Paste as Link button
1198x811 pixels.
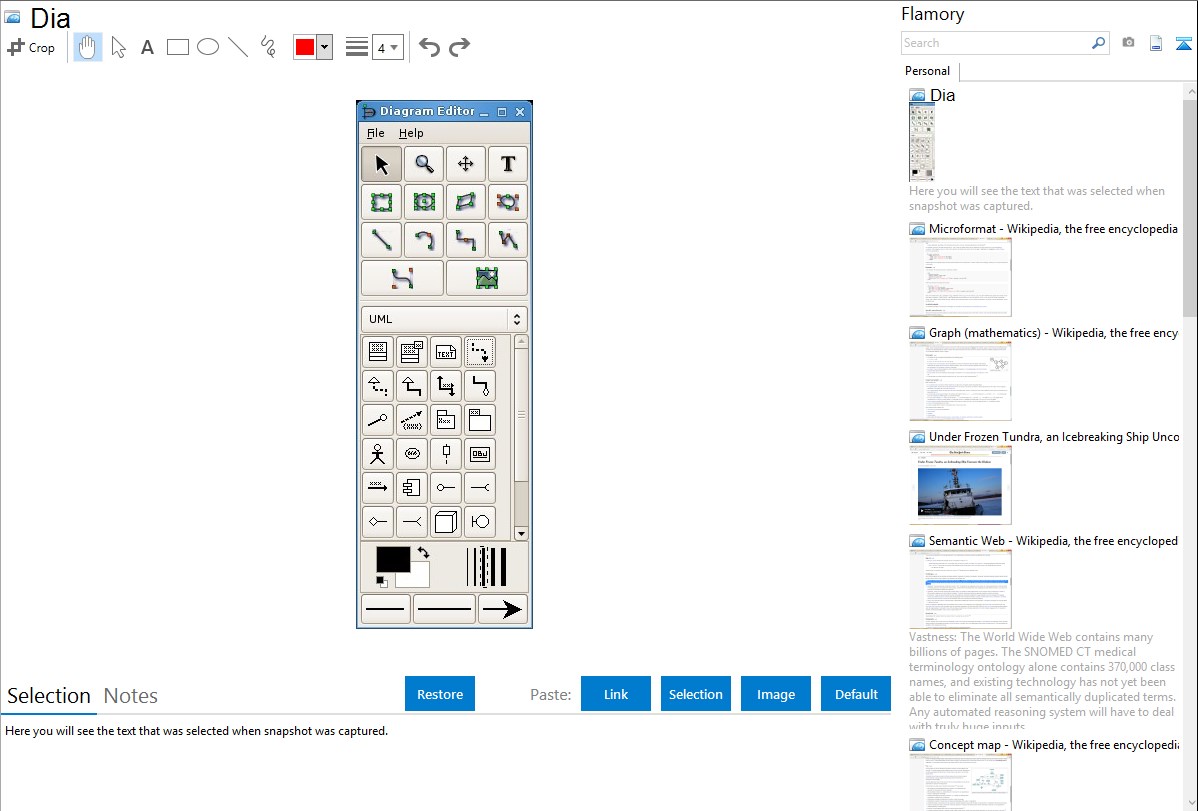click(x=616, y=694)
